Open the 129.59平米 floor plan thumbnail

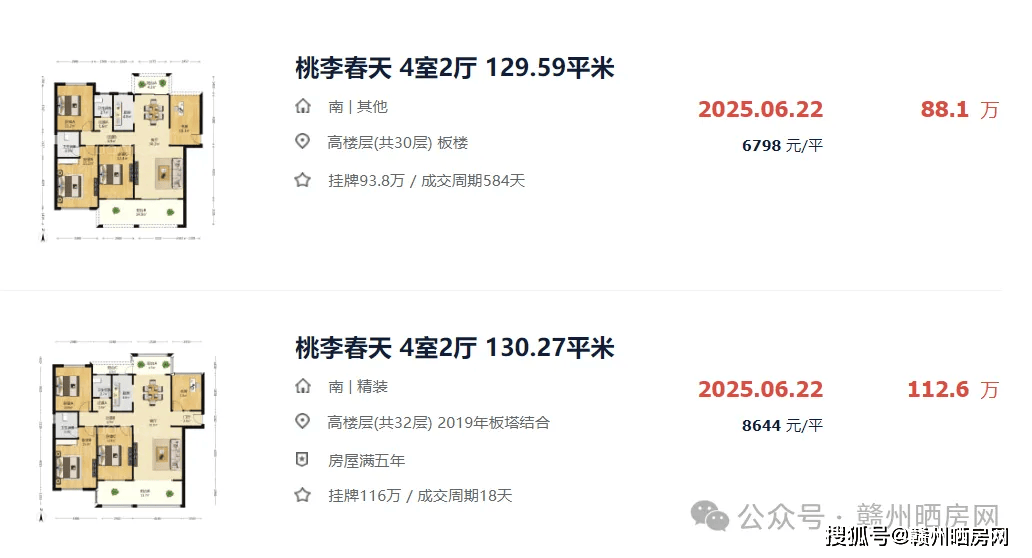[128, 151]
